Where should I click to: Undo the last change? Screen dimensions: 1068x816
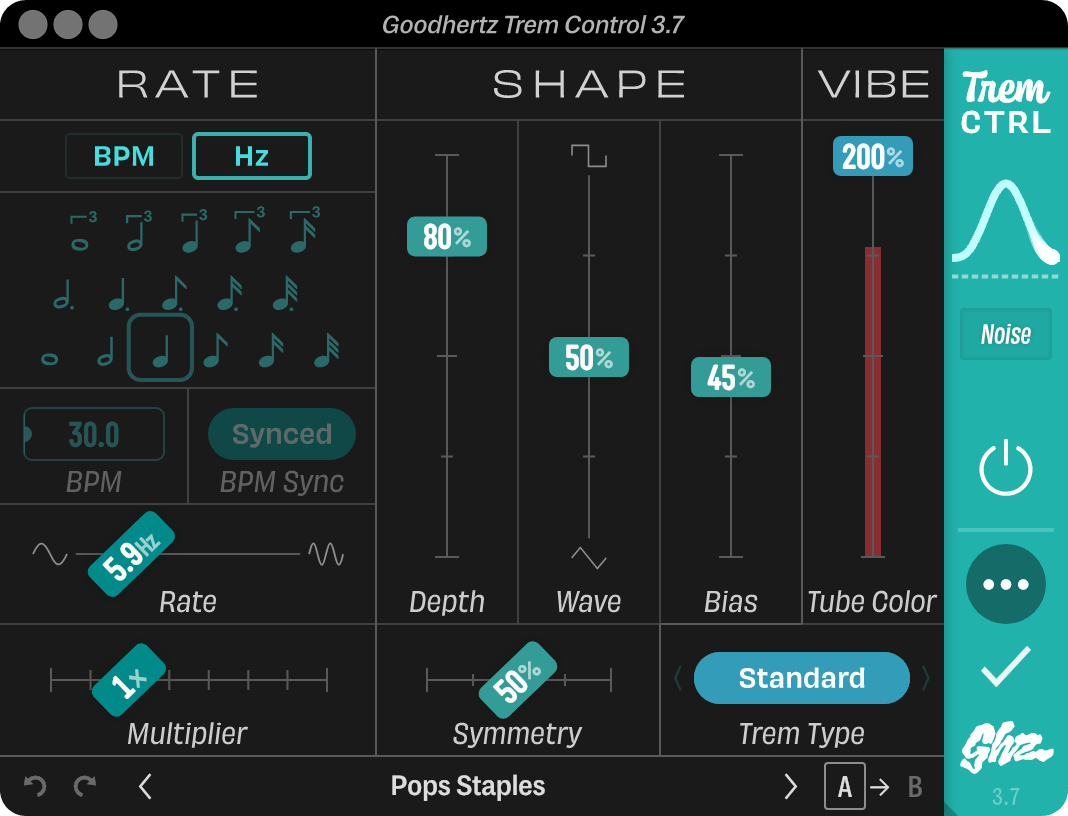pos(34,786)
